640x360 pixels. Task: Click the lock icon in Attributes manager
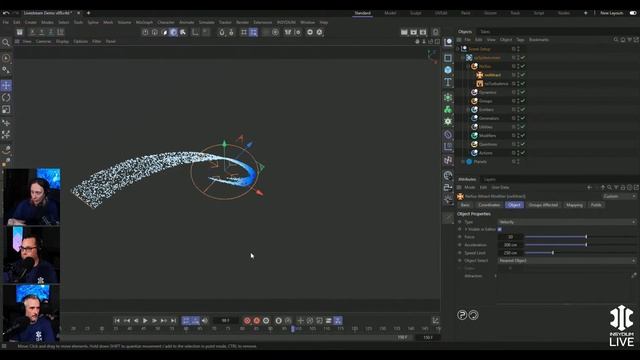(623, 187)
